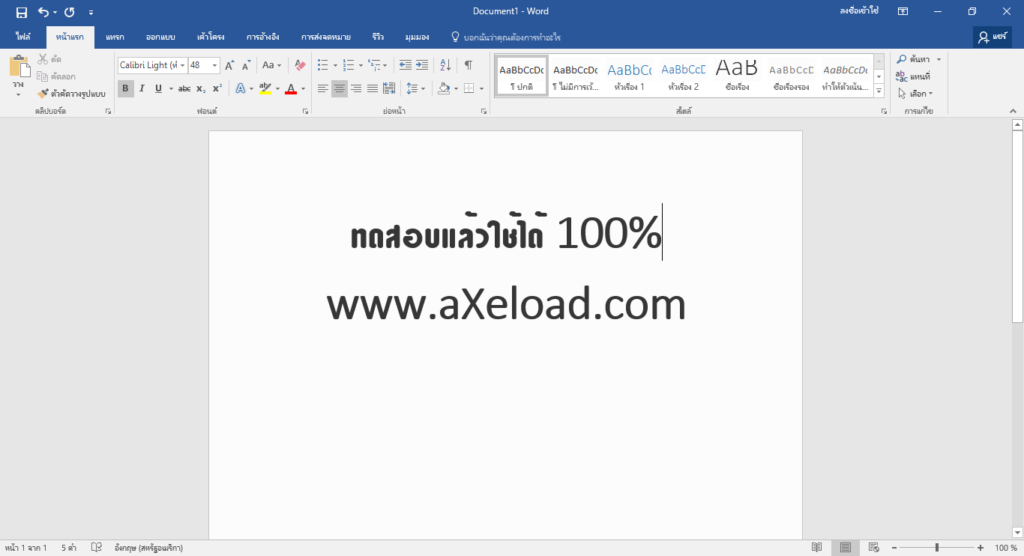Image resolution: width=1024 pixels, height=556 pixels.
Task: Switch to the การอ้างอิง (References) tab
Action: (263, 37)
